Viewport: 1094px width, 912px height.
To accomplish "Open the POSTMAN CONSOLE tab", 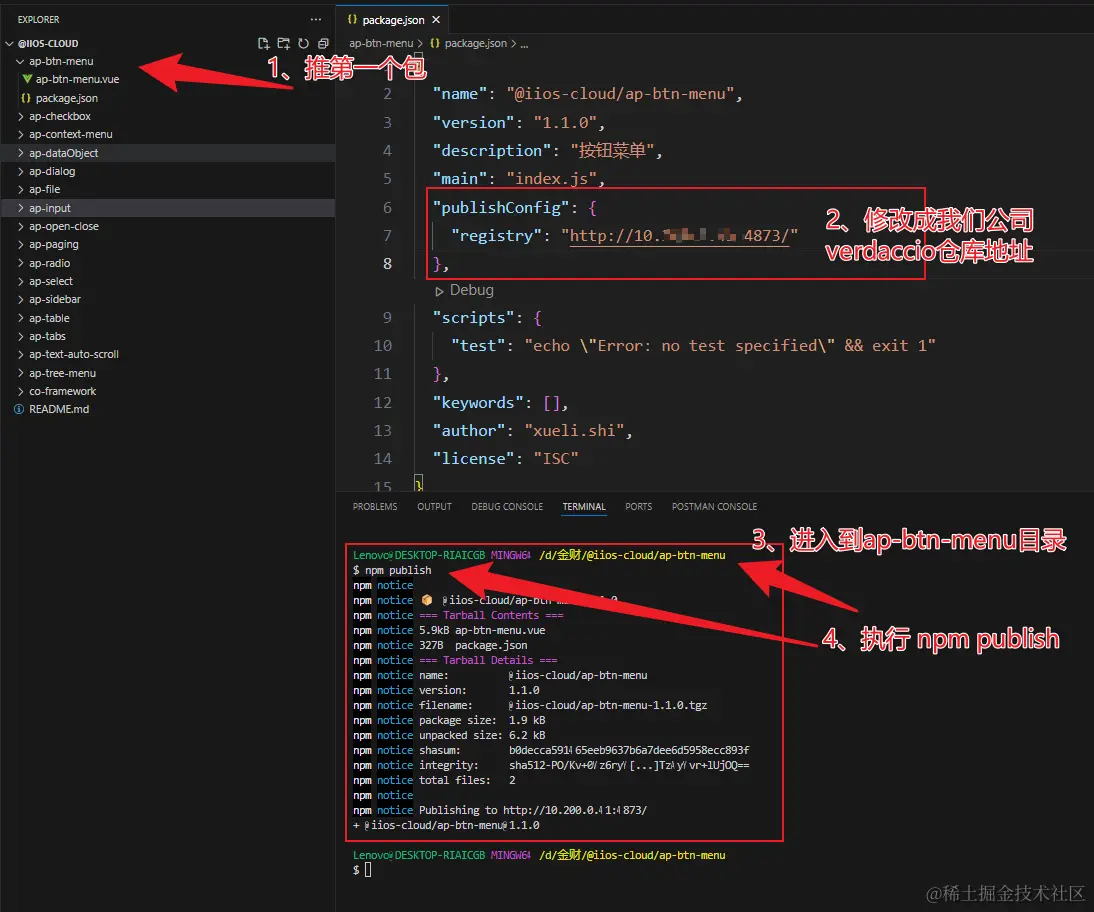I will coord(714,507).
